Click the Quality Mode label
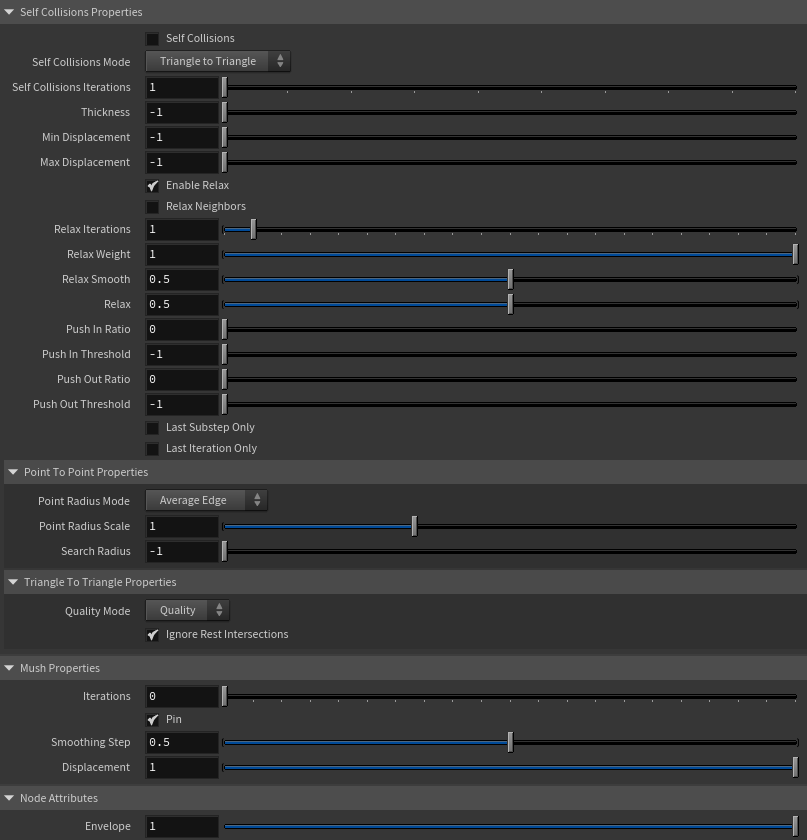 98,611
